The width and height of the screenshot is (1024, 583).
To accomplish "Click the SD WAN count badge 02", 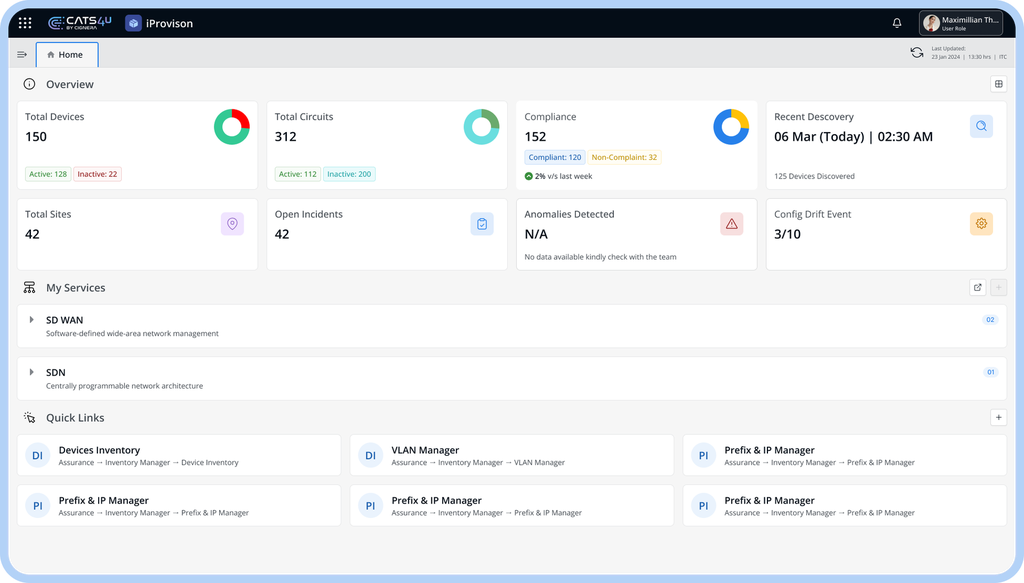I will tap(990, 320).
